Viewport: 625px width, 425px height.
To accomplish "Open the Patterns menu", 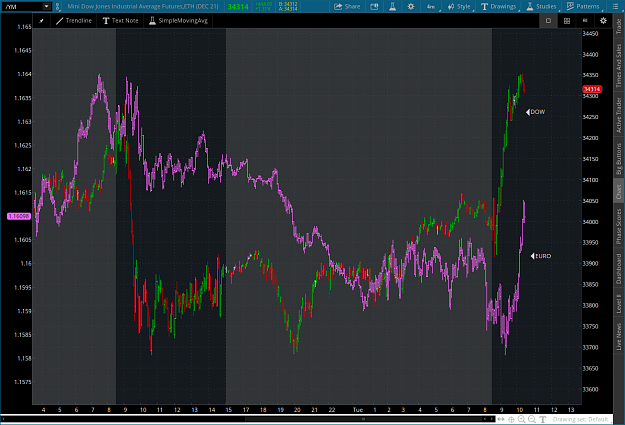I will click(x=583, y=6).
